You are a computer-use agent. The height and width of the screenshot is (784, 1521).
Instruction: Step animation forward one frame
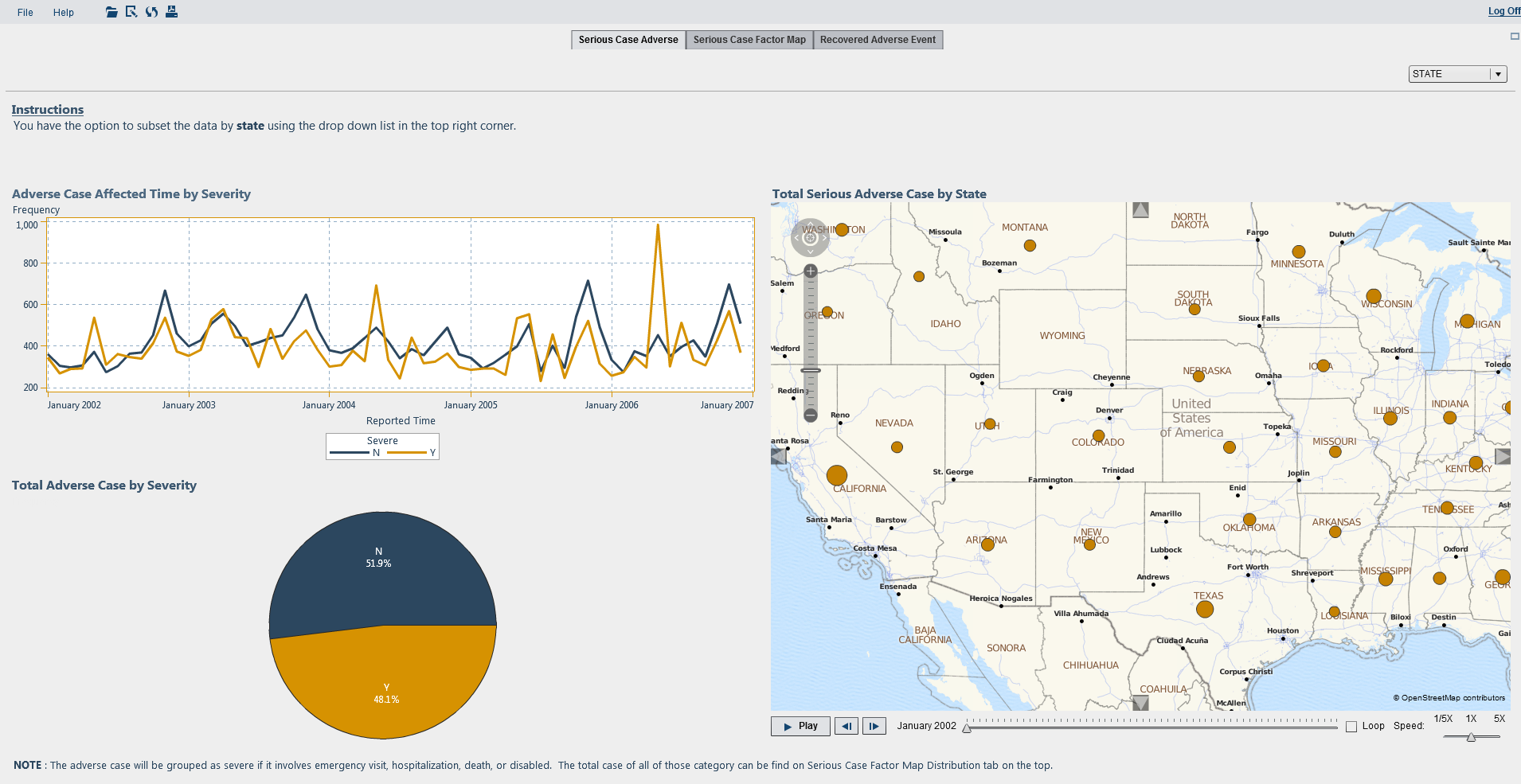click(874, 726)
